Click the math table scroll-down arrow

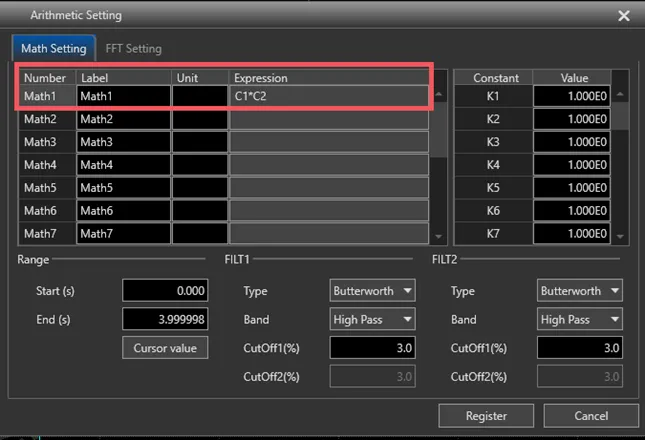[439, 236]
